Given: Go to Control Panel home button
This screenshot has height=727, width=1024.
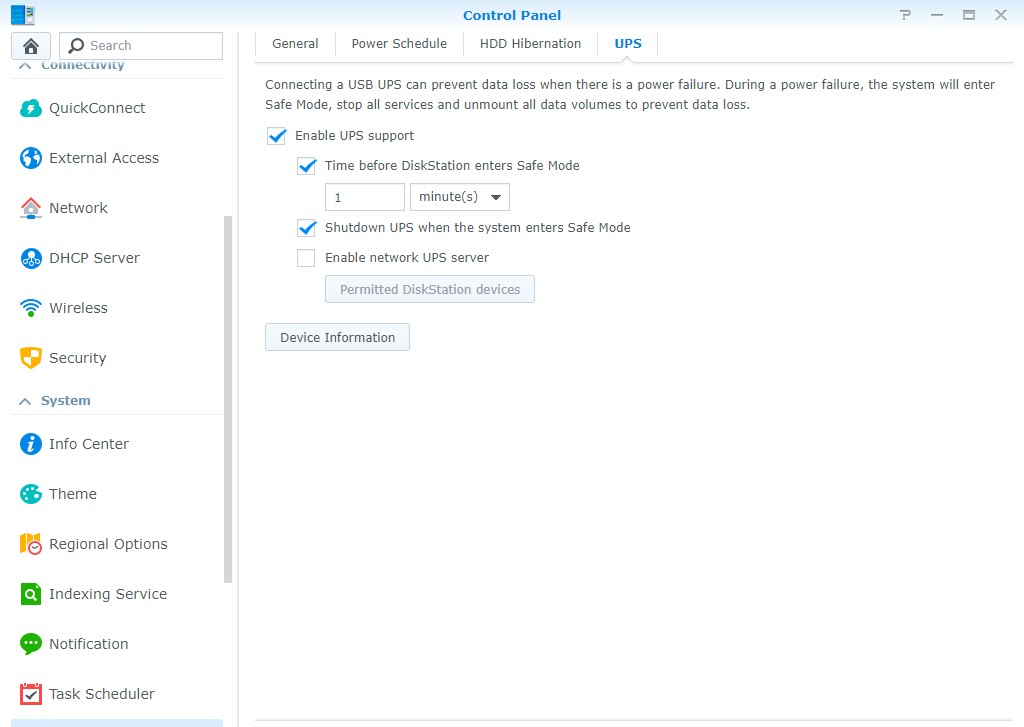Looking at the screenshot, I should 31,46.
